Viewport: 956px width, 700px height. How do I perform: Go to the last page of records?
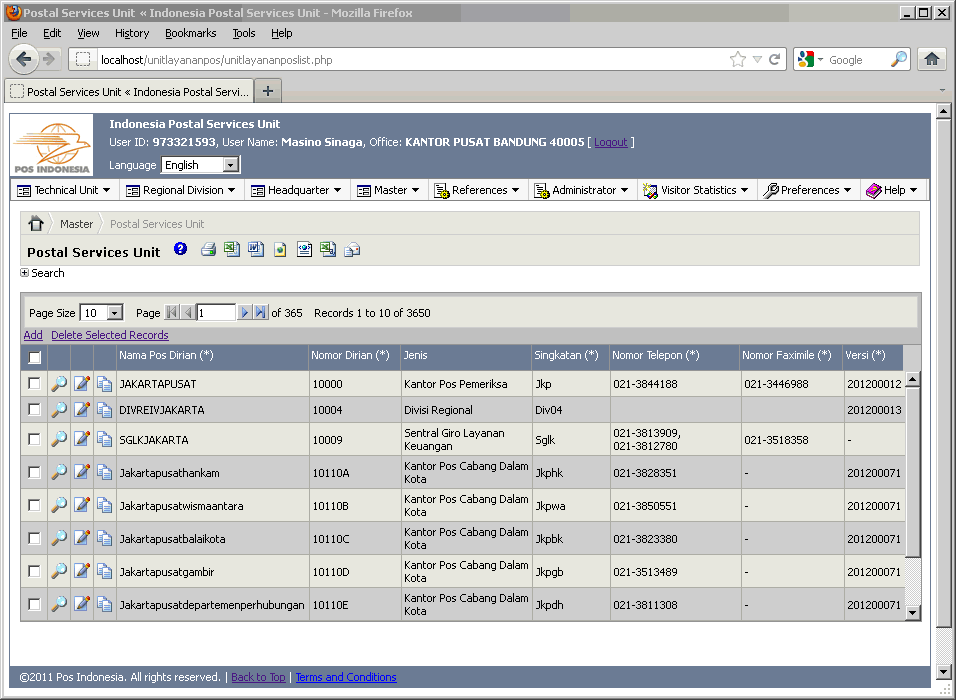[x=261, y=313]
